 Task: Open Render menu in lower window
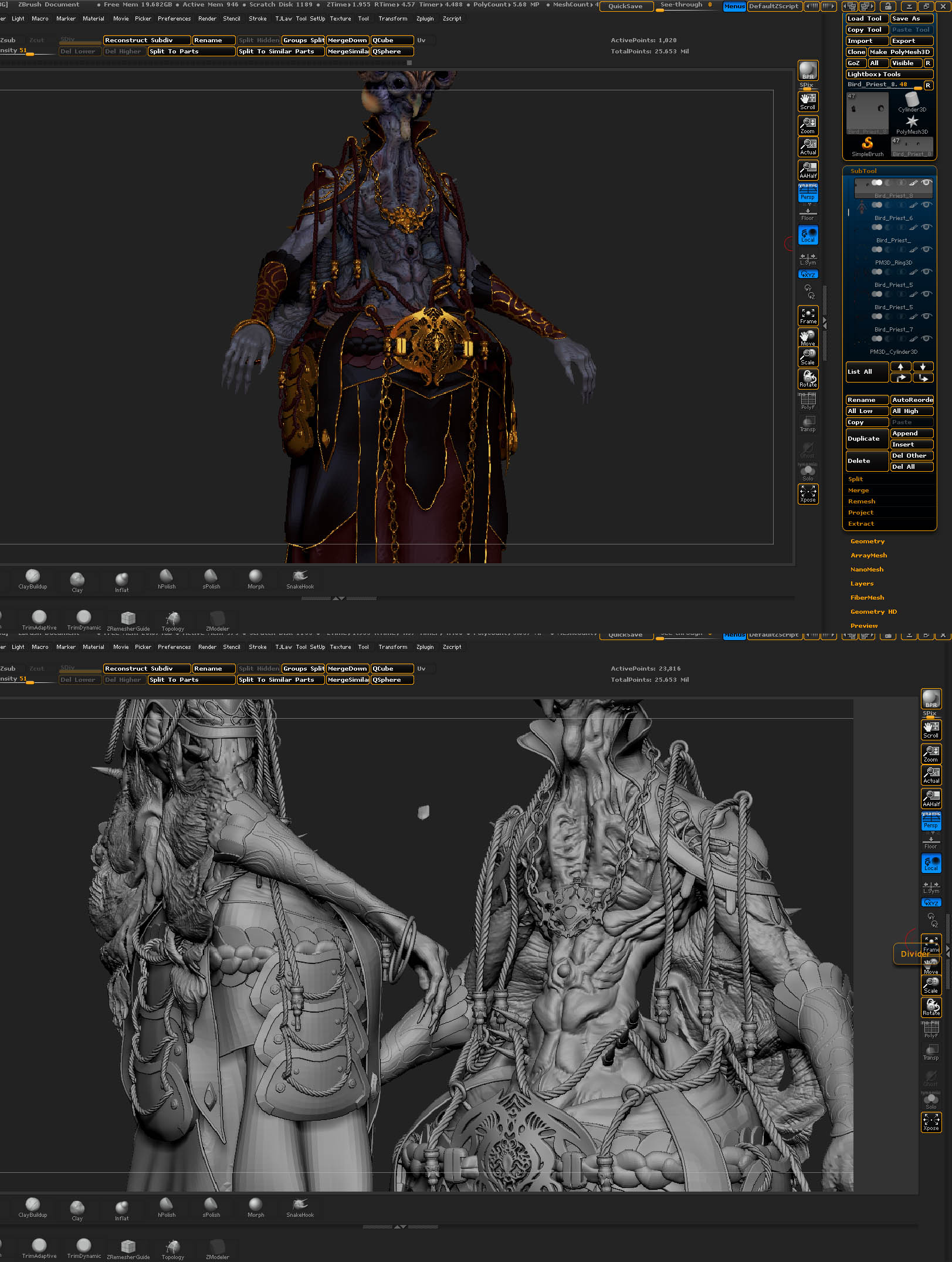point(207,647)
